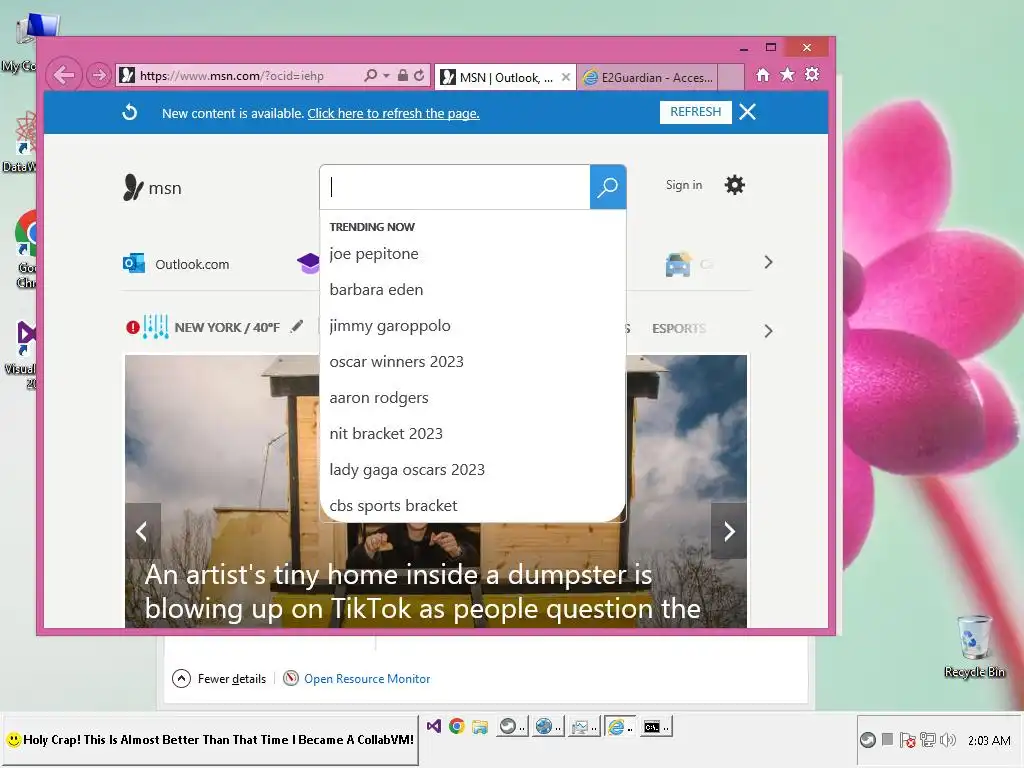The height and width of the screenshot is (768, 1024).
Task: Click the browser Home icon
Action: click(x=763, y=75)
